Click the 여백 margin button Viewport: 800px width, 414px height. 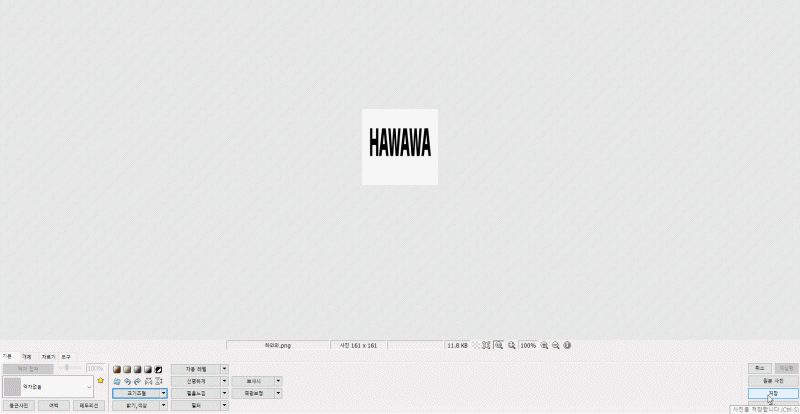54,405
